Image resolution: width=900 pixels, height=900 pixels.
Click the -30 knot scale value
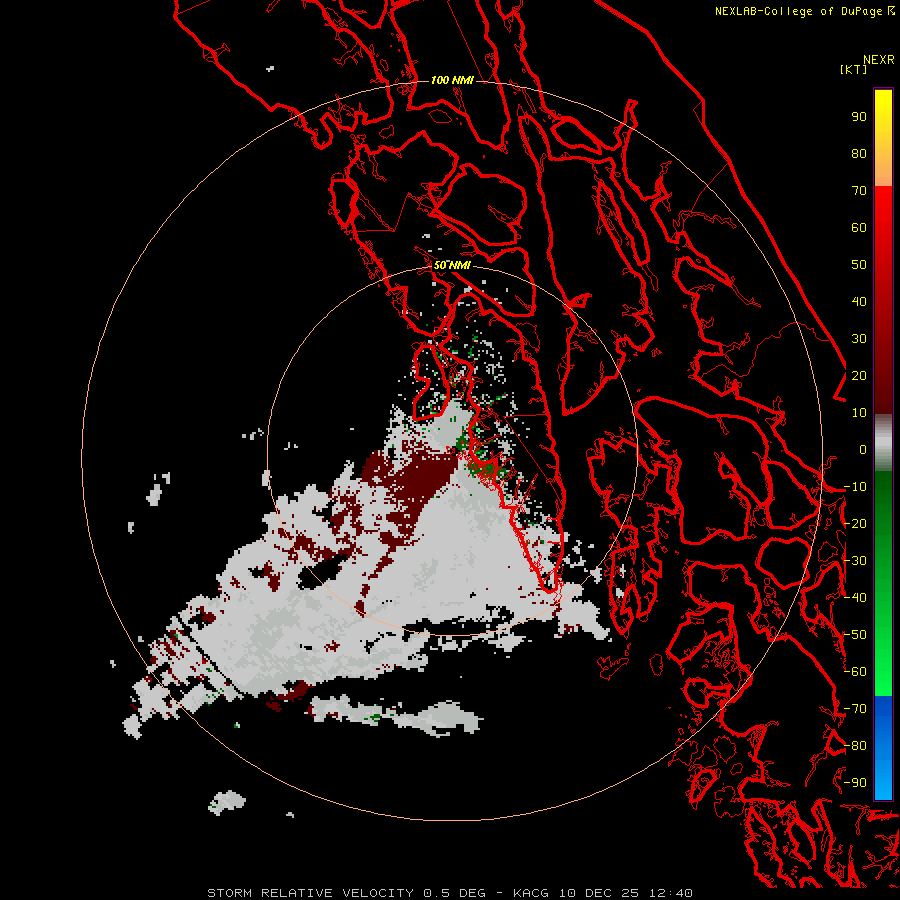click(x=855, y=561)
